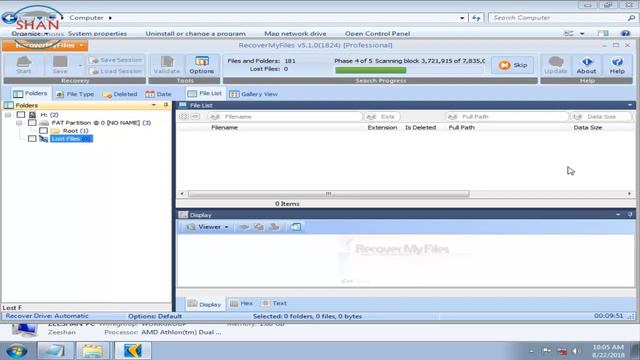Select the Hex tab at bottom
This screenshot has width=640, height=360.
(x=242, y=303)
